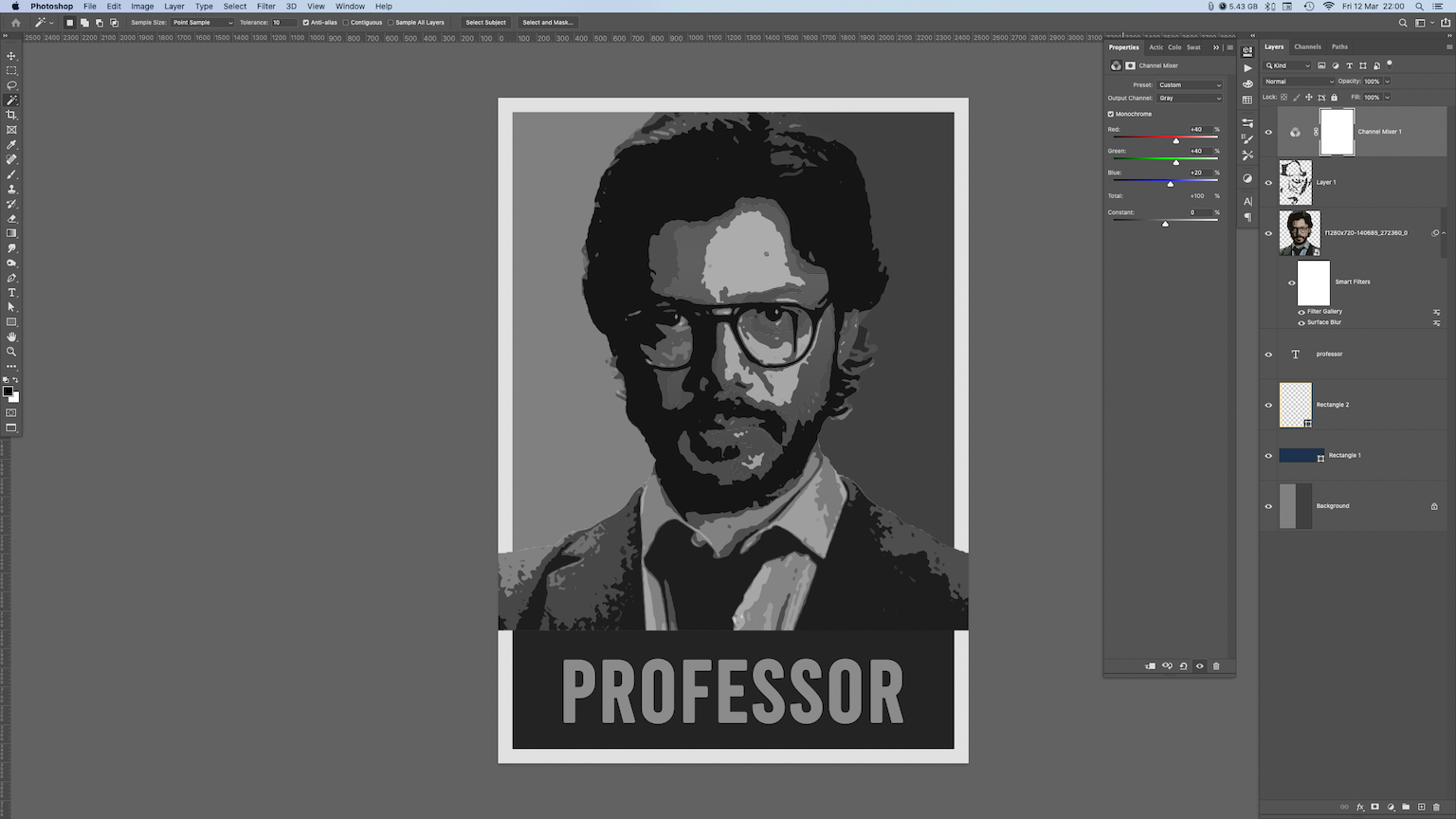
Task: Select the Eyedropper tool
Action: pyautogui.click(x=11, y=145)
